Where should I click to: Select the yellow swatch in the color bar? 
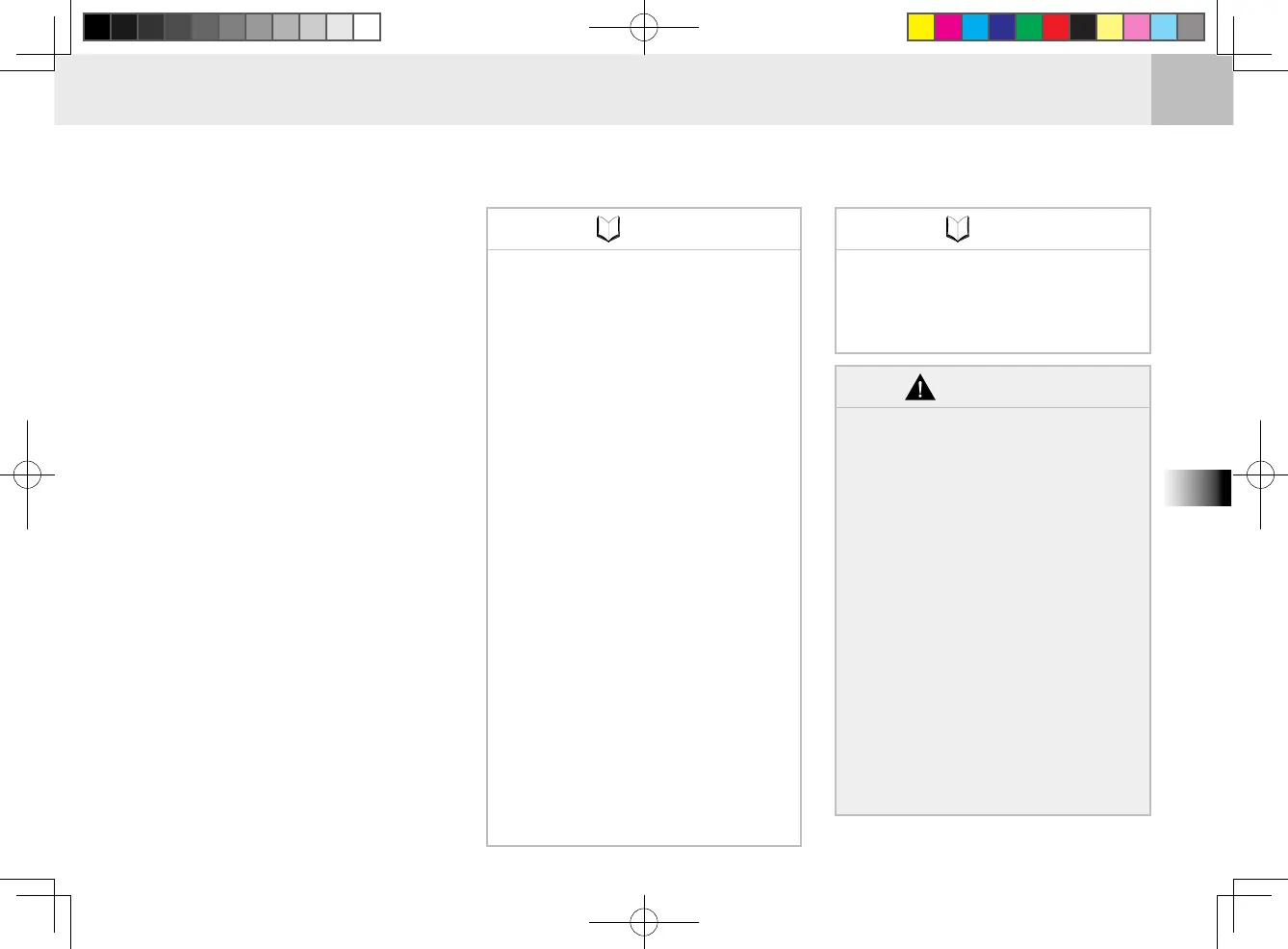click(x=921, y=27)
